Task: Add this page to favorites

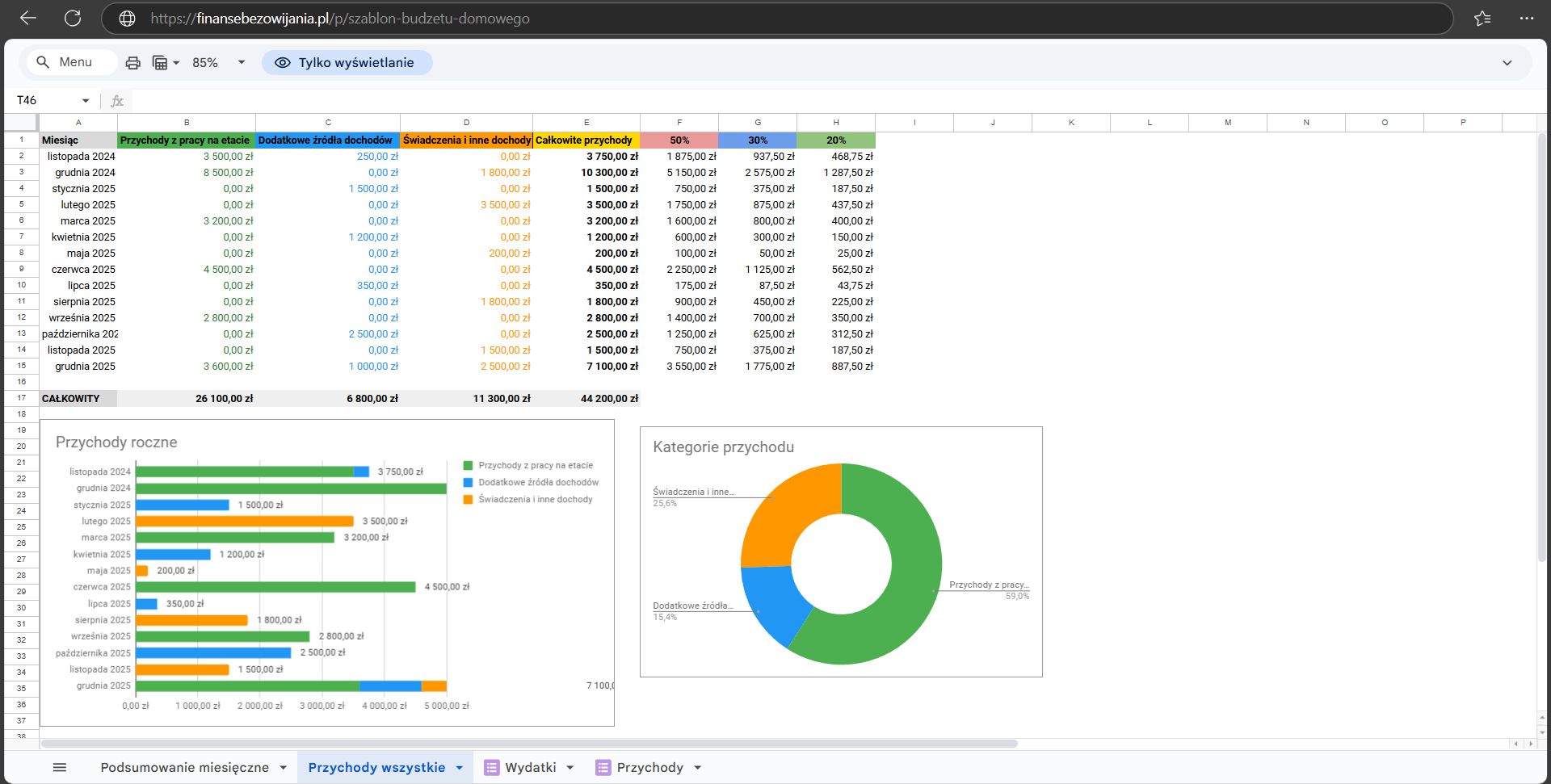Action: (x=1482, y=18)
